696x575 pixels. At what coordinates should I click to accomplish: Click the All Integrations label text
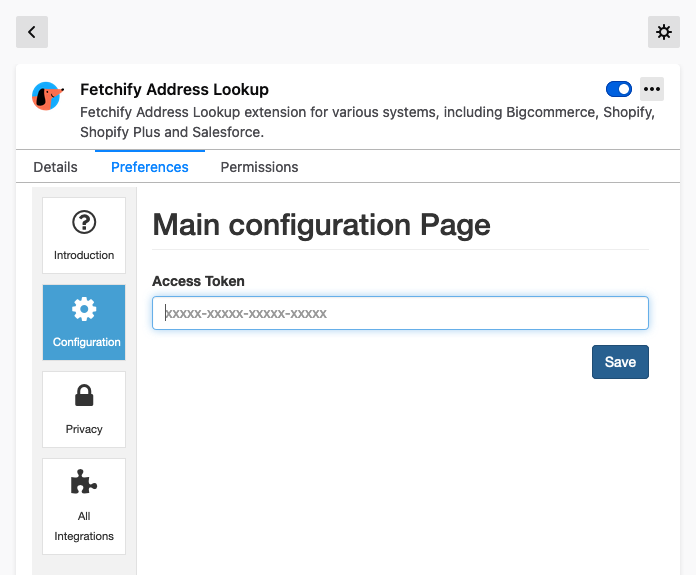pyautogui.click(x=84, y=526)
